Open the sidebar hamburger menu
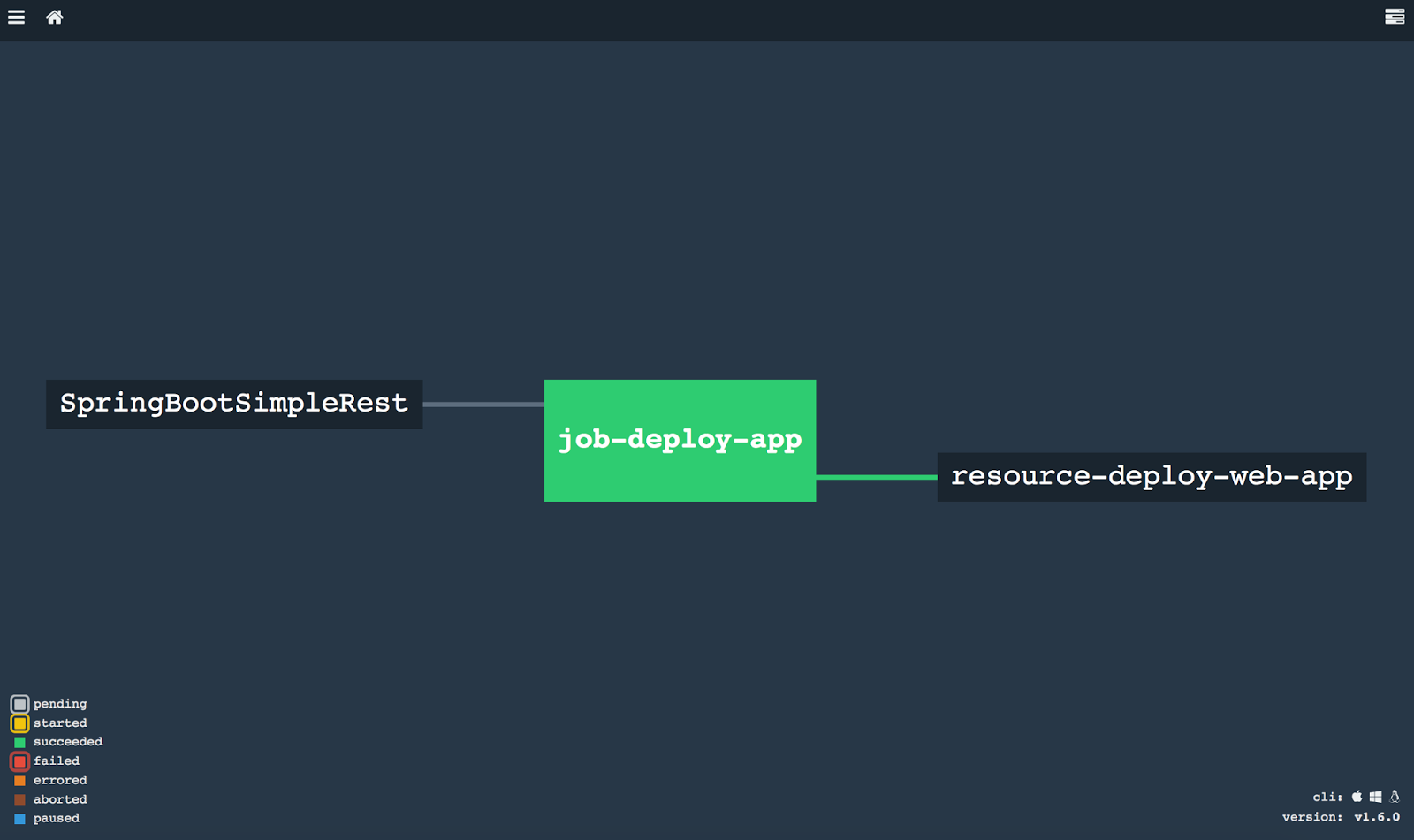 point(16,17)
